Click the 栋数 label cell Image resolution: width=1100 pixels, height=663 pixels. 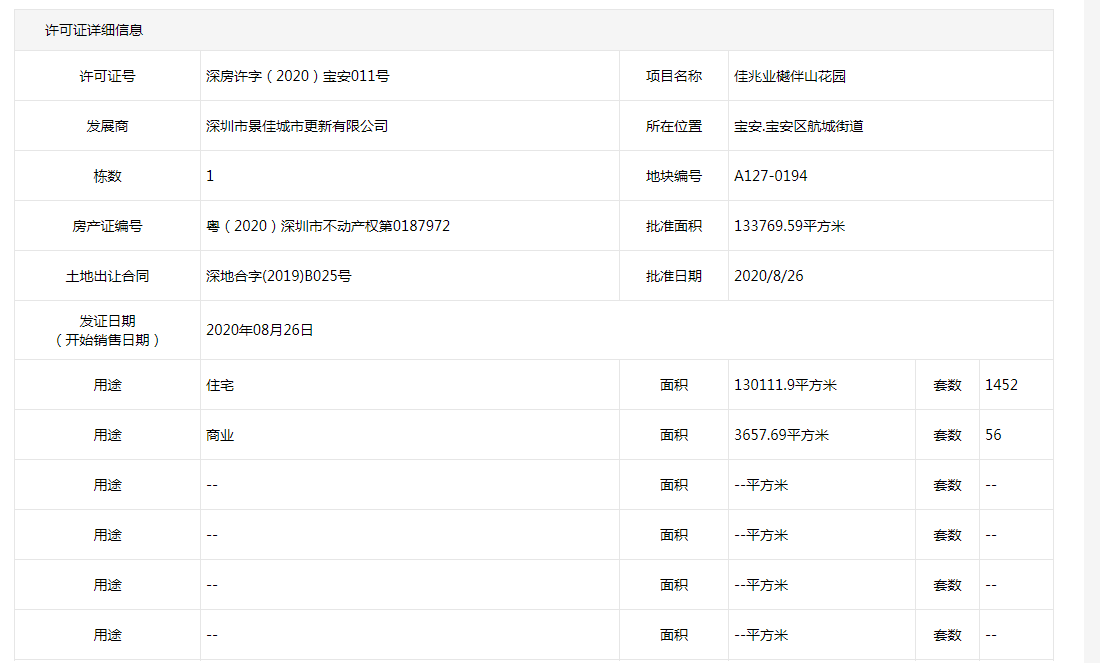click(107, 175)
